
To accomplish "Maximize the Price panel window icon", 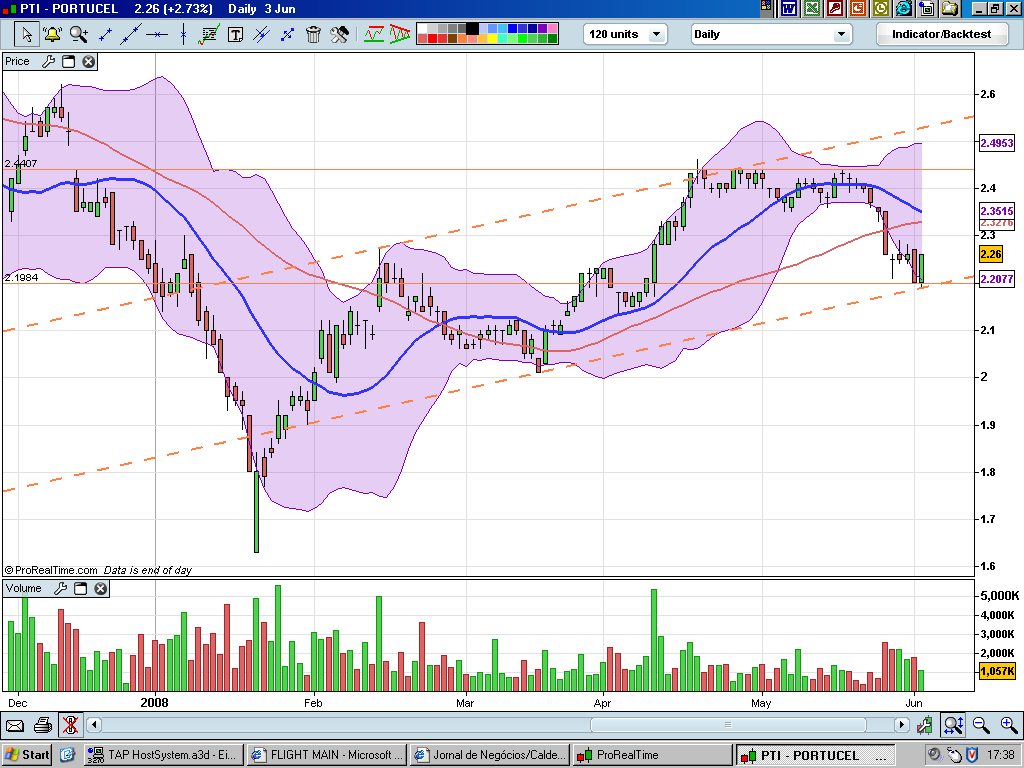I will coord(69,61).
